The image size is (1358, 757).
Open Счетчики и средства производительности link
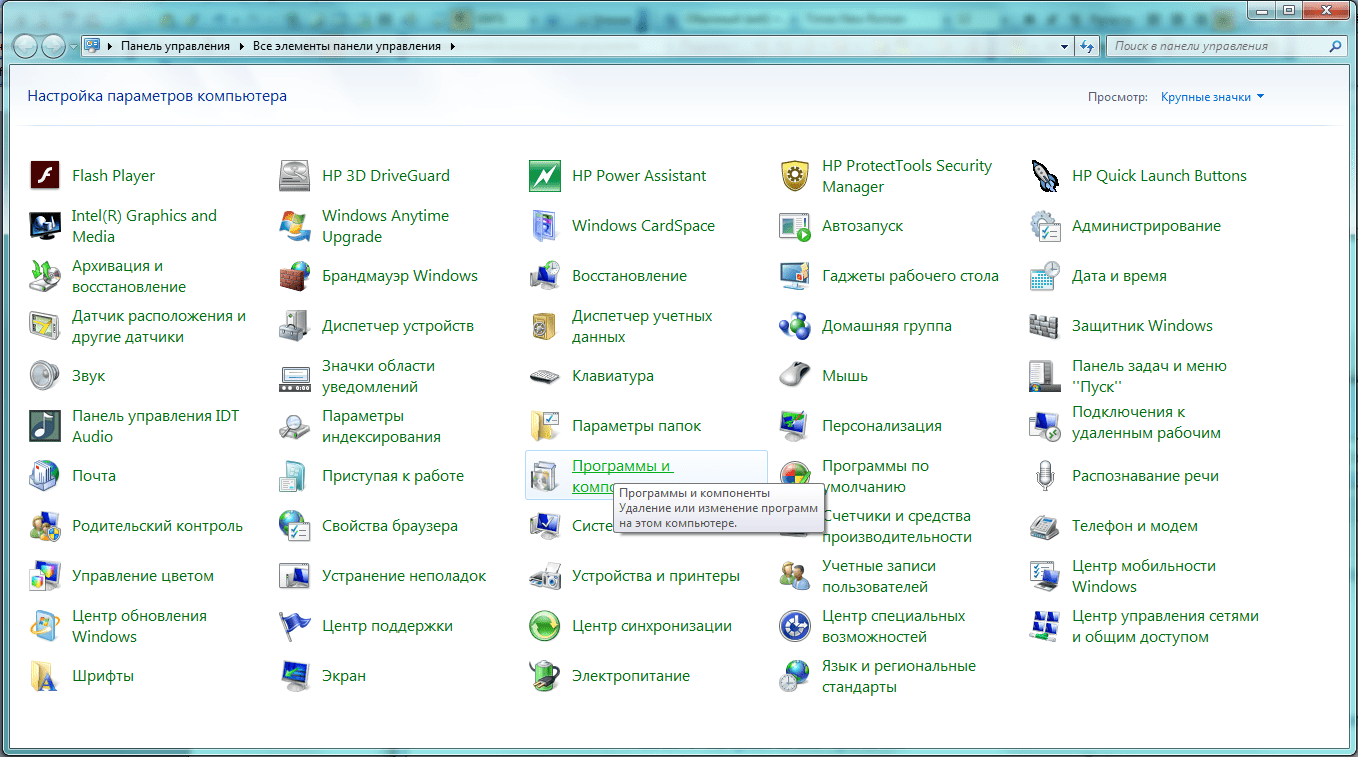[897, 526]
